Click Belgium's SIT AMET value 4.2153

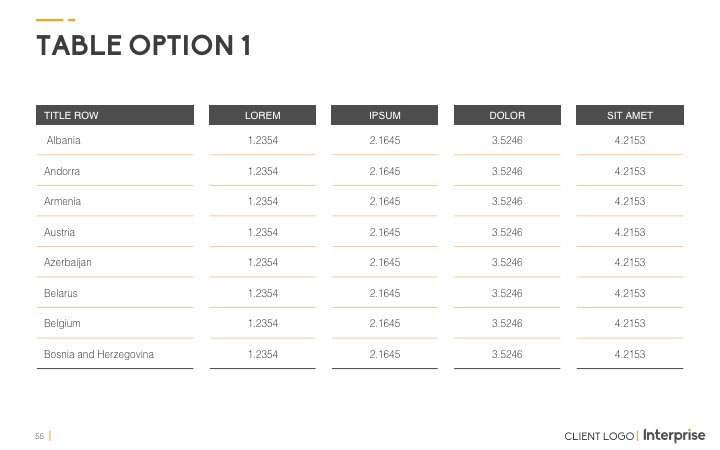point(630,324)
